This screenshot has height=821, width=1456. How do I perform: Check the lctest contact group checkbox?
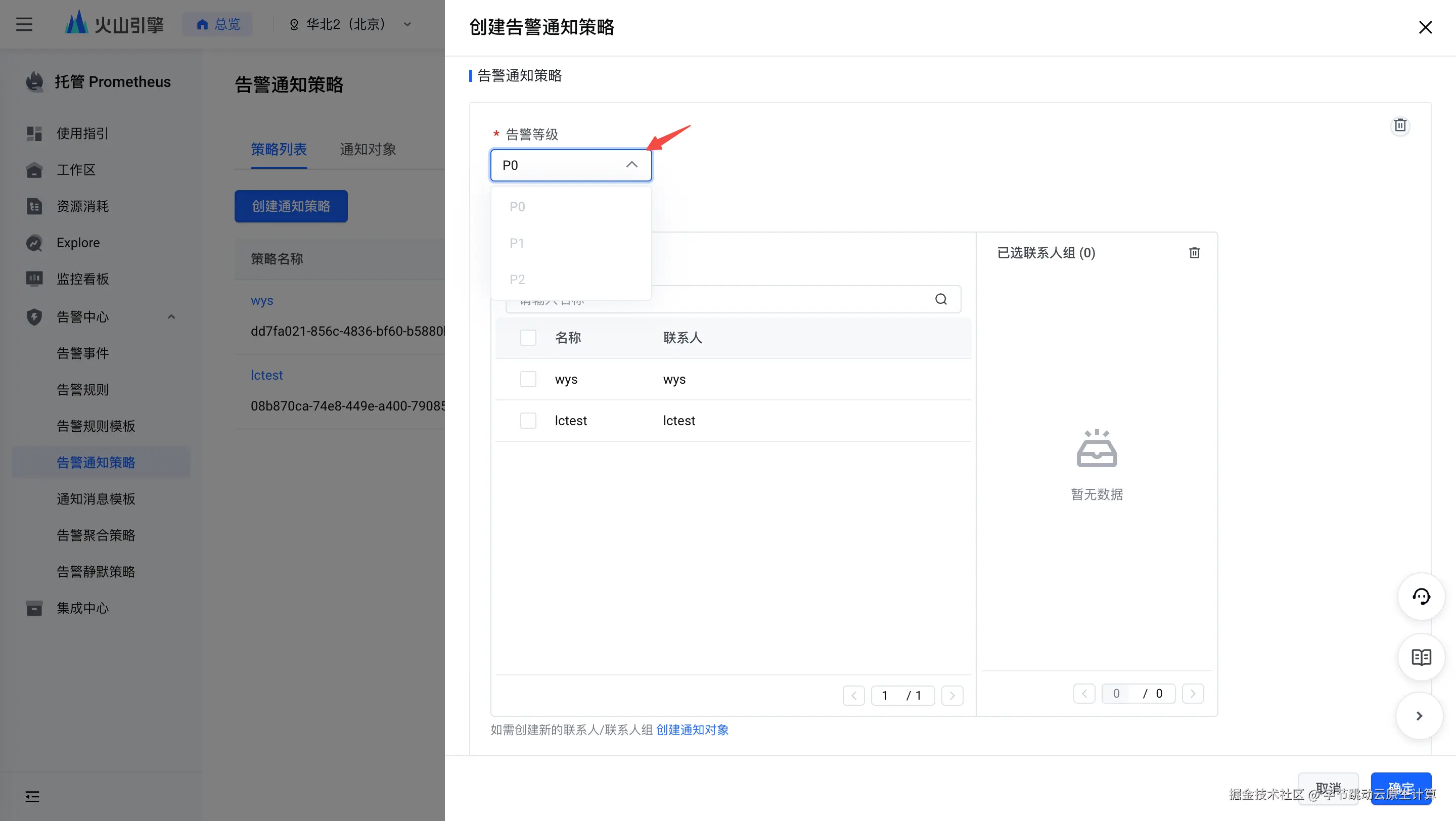pos(528,421)
